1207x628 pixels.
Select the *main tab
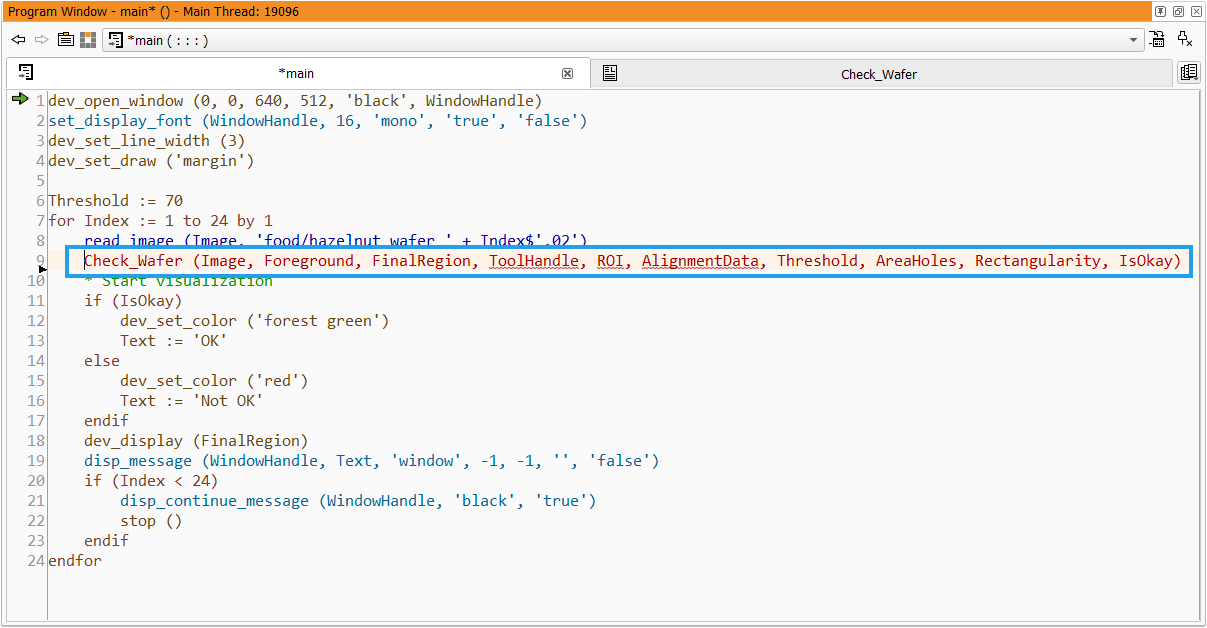tap(295, 74)
